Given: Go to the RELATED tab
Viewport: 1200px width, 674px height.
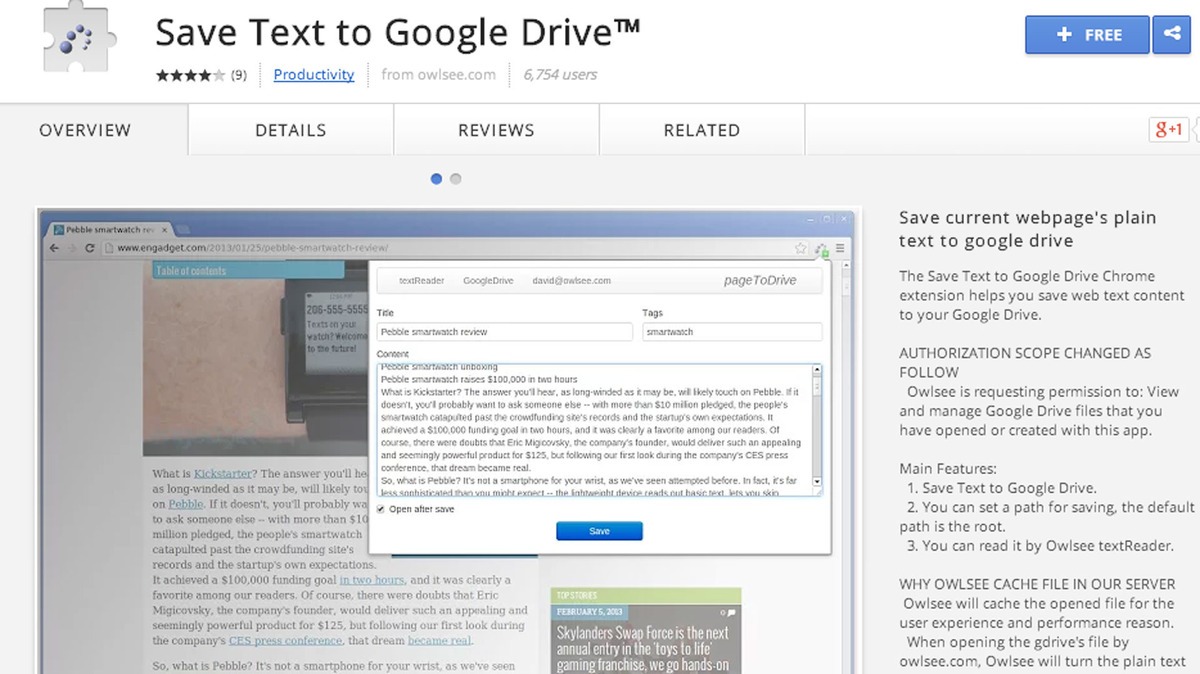Looking at the screenshot, I should coord(701,130).
